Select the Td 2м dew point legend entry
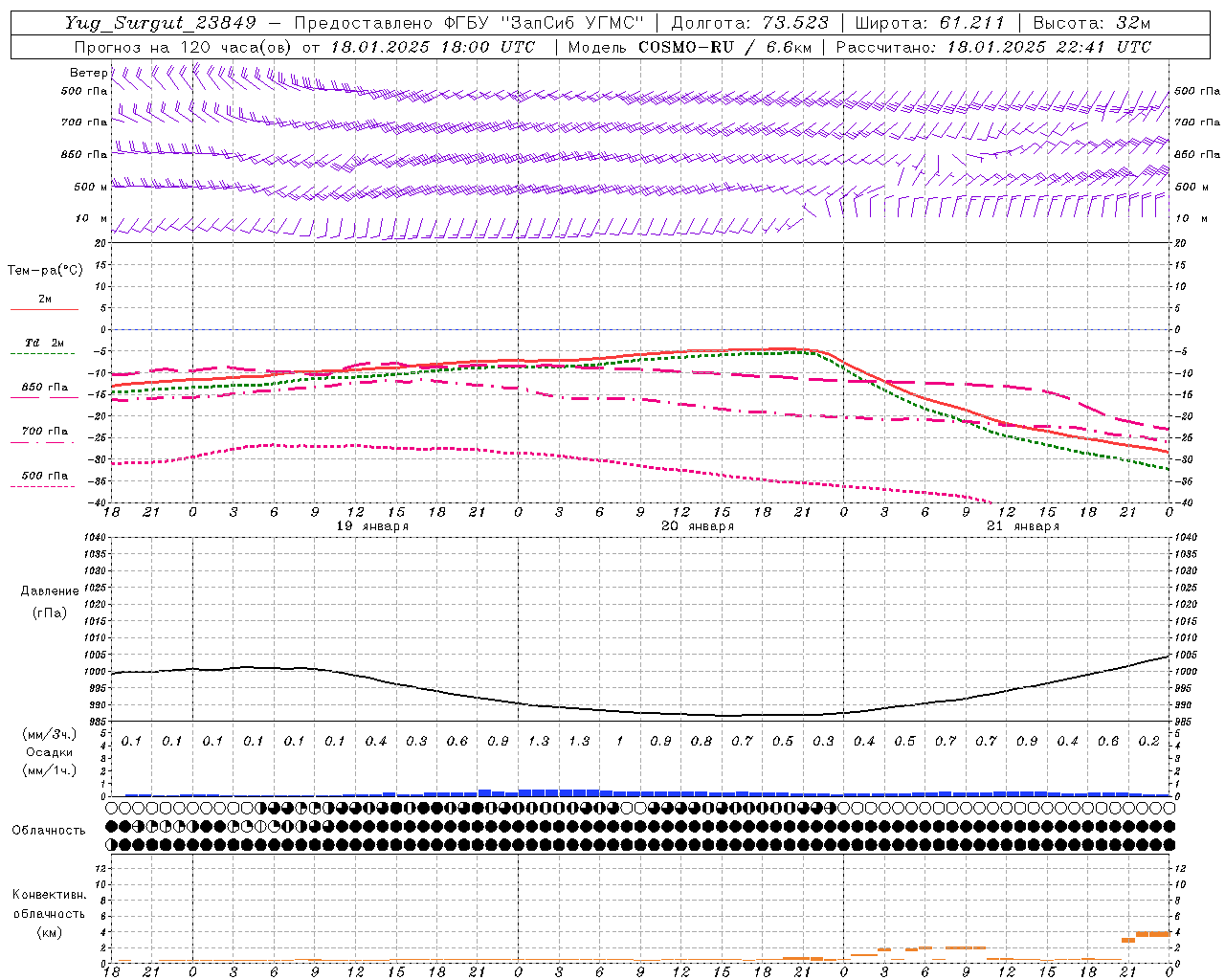Screen dimensions: 1225x980 [45, 342]
